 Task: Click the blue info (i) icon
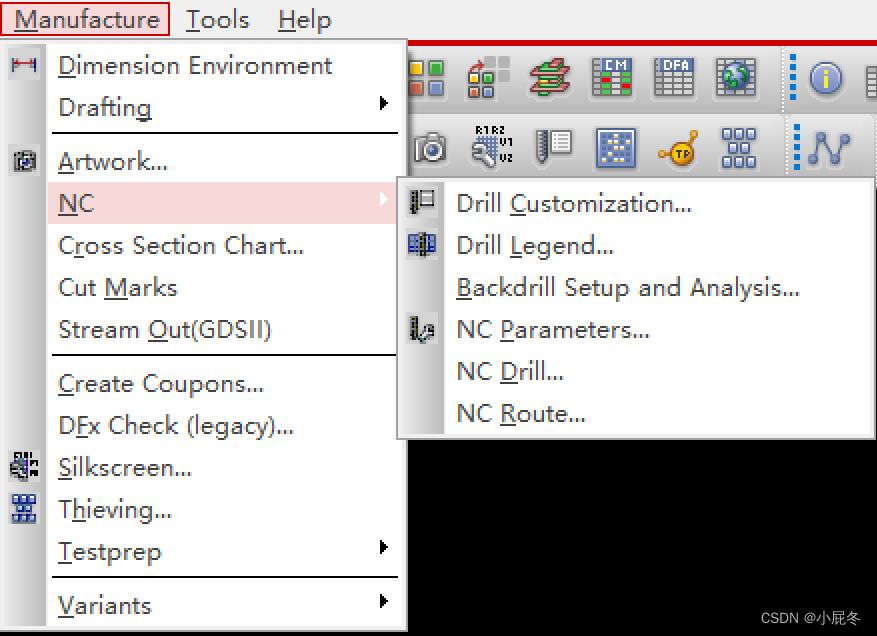pyautogui.click(x=826, y=78)
